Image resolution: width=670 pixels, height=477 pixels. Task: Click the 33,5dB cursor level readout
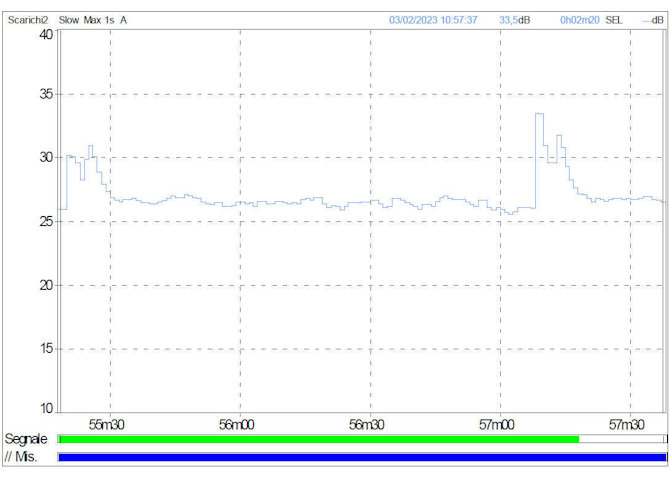(514, 20)
